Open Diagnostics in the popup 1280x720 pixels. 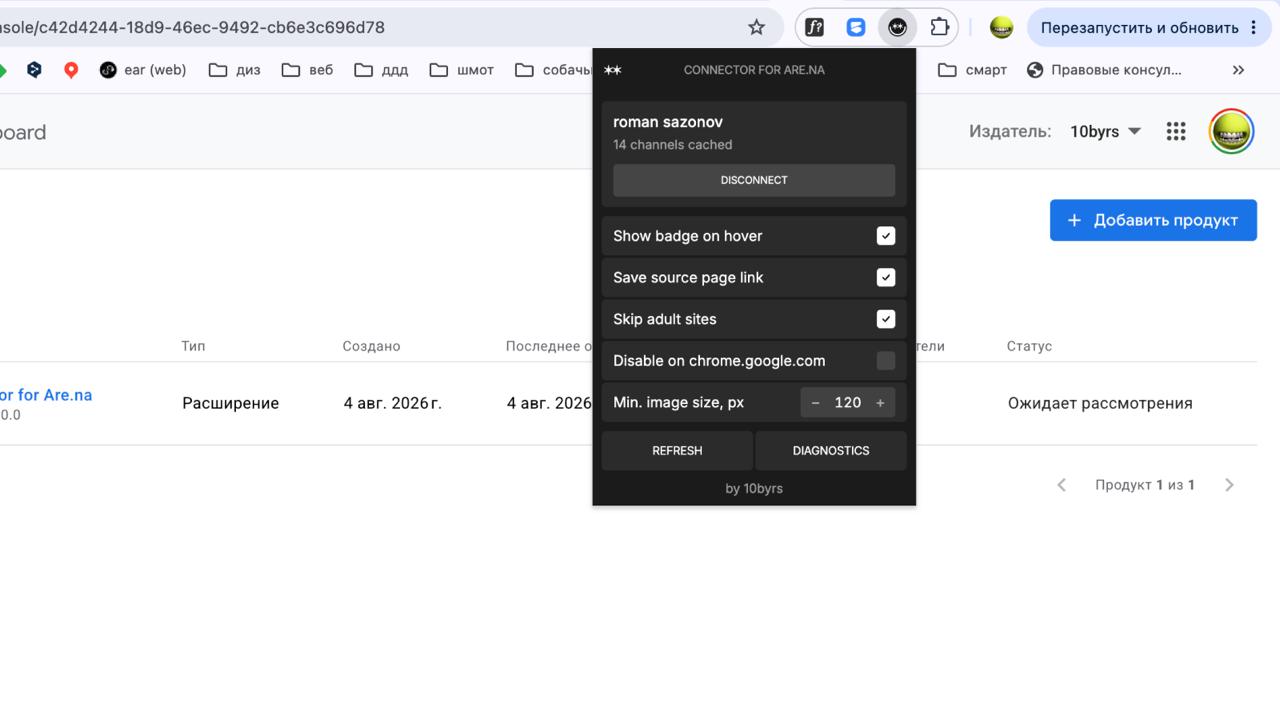(831, 451)
